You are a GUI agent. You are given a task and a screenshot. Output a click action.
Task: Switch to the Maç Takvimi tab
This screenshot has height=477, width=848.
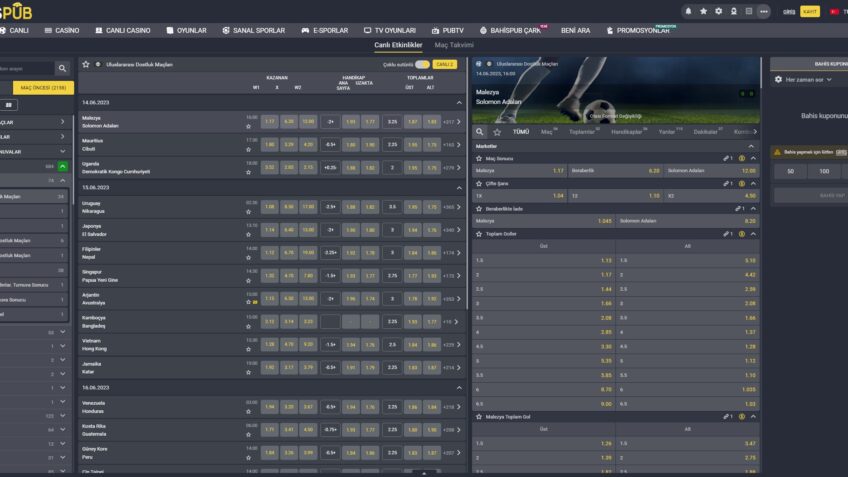(454, 45)
